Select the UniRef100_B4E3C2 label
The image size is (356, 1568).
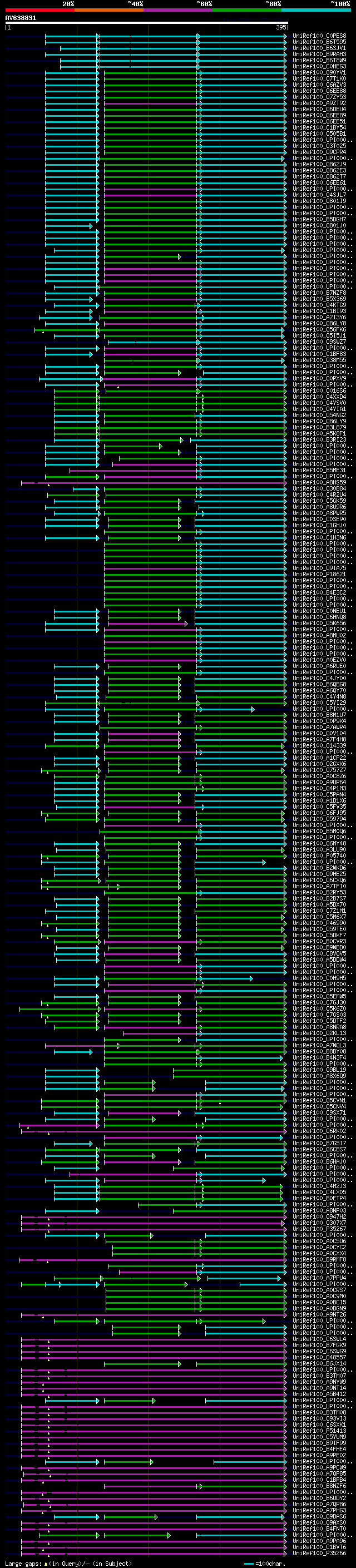tap(319, 593)
